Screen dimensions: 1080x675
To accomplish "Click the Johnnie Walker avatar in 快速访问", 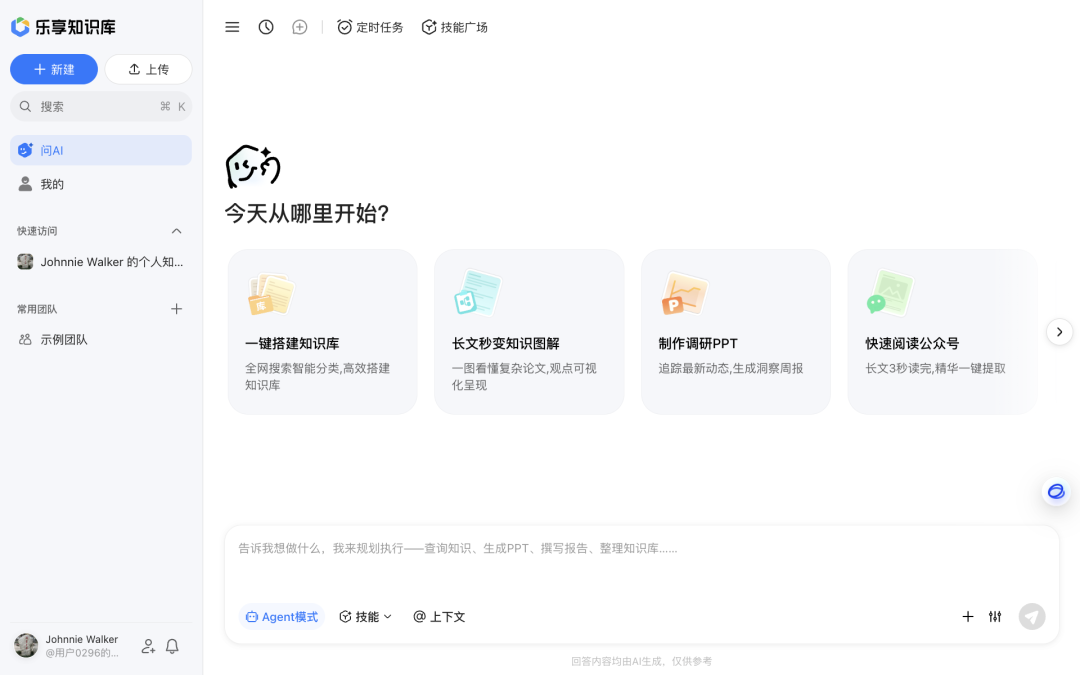I will coord(25,262).
